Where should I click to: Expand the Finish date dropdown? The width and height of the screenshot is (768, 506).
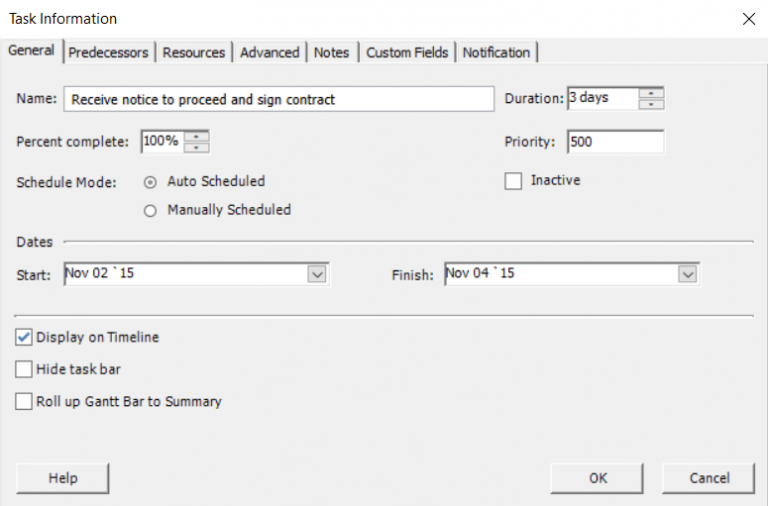(687, 274)
